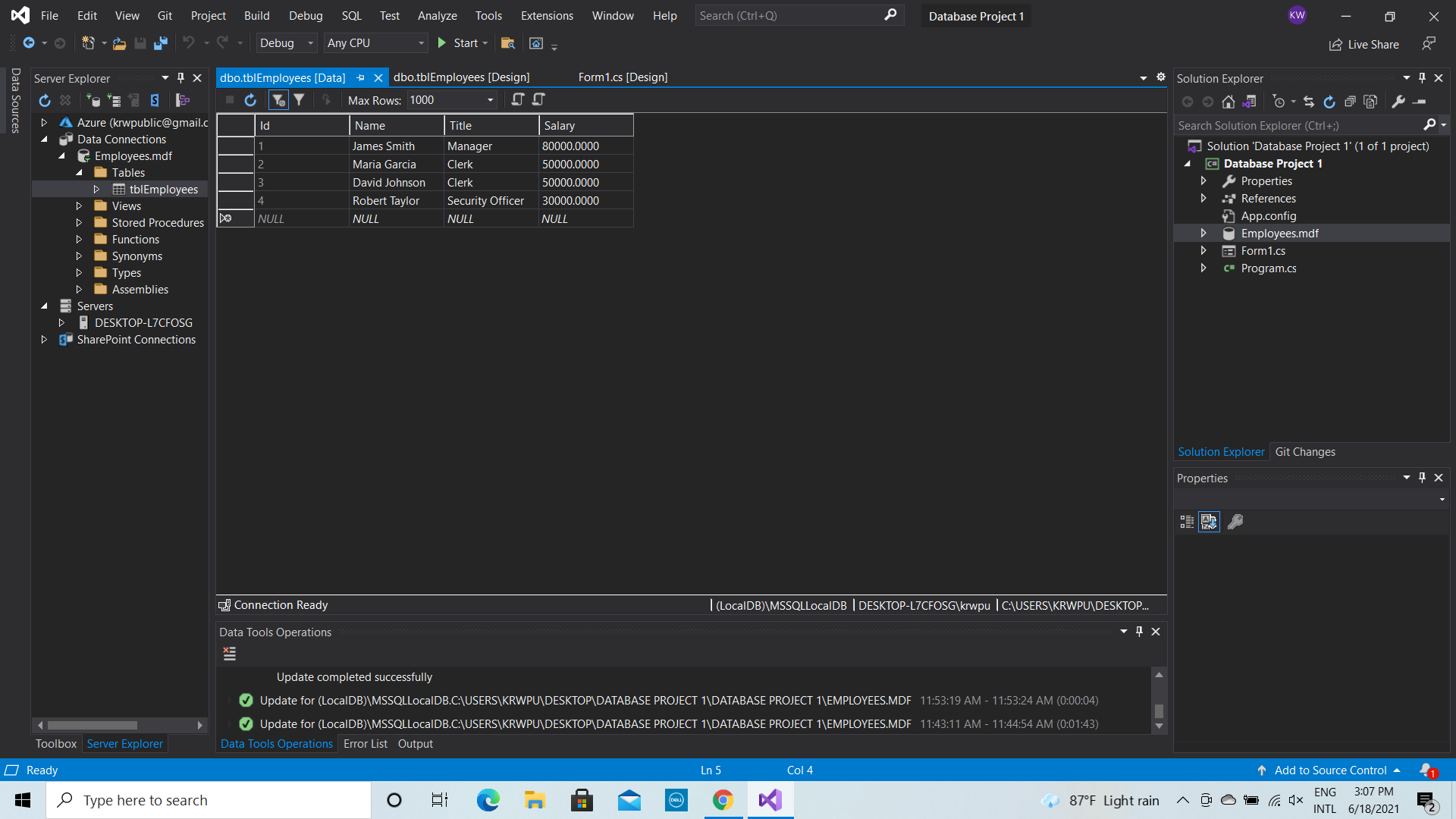Viewport: 1456px width, 819px height.
Task: Click the Script icon in data toolbar
Action: pyautogui.click(x=518, y=99)
